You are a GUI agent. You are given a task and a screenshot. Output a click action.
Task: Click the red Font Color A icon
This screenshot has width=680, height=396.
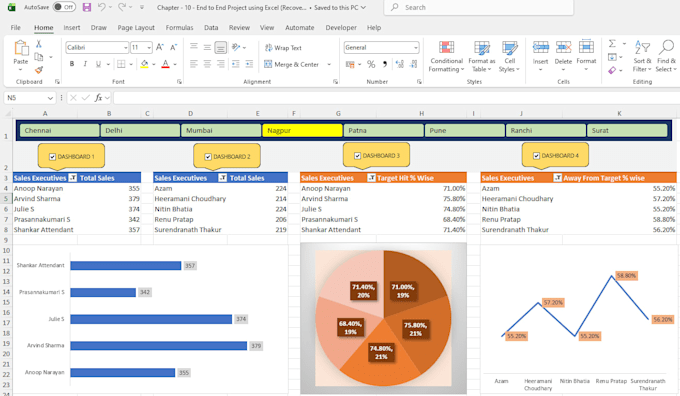click(165, 64)
